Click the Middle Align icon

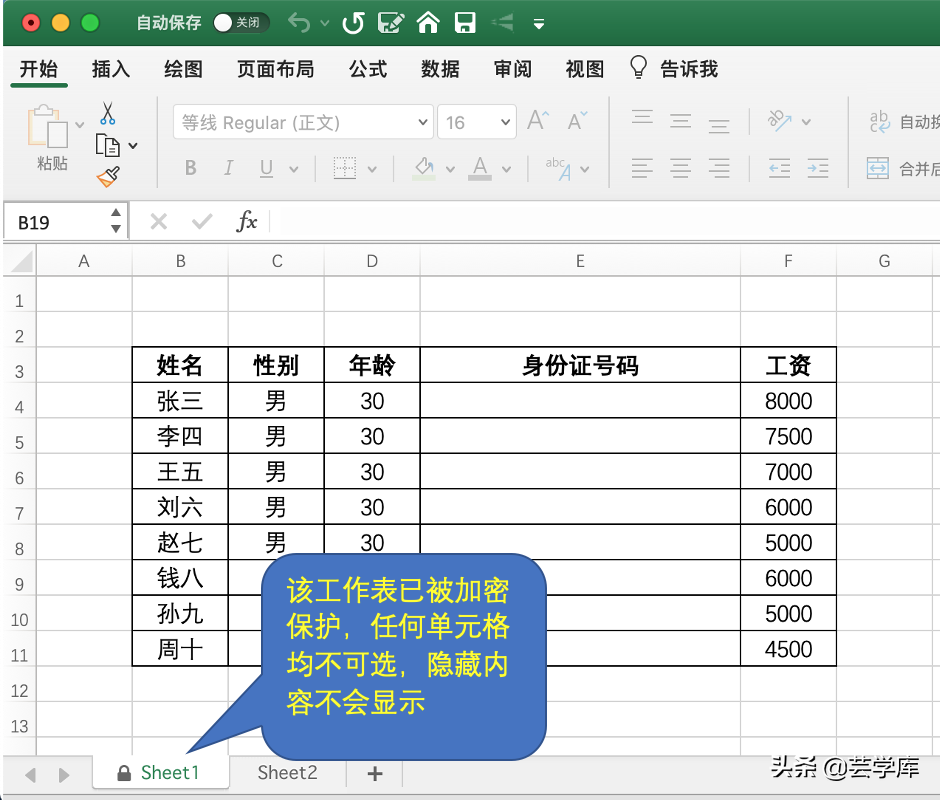[680, 121]
